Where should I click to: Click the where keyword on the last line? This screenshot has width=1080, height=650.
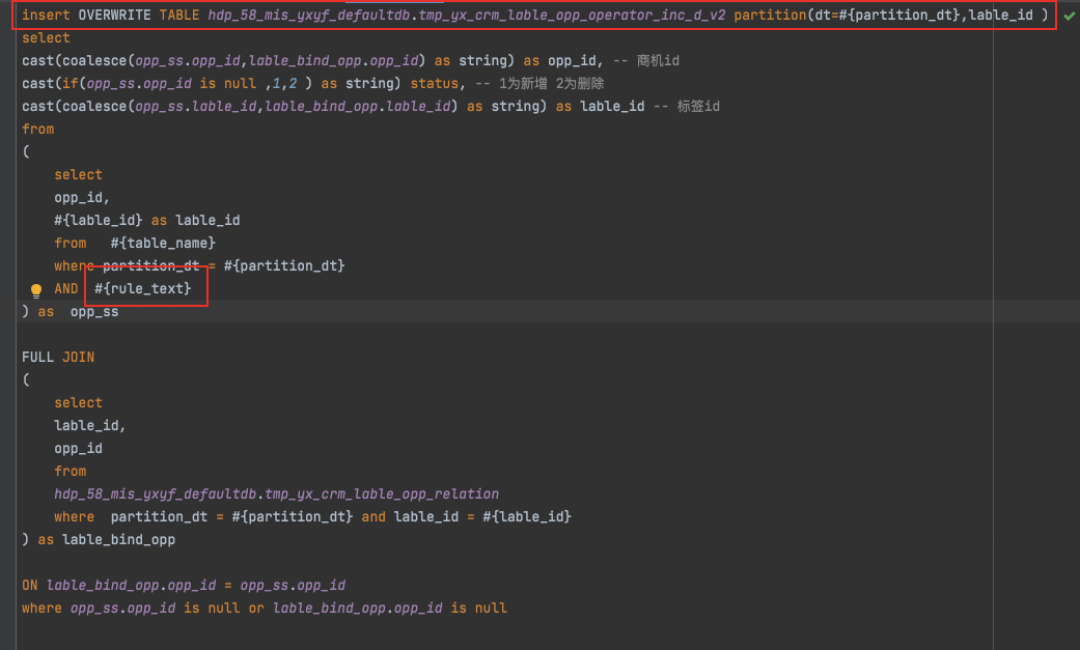(42, 608)
